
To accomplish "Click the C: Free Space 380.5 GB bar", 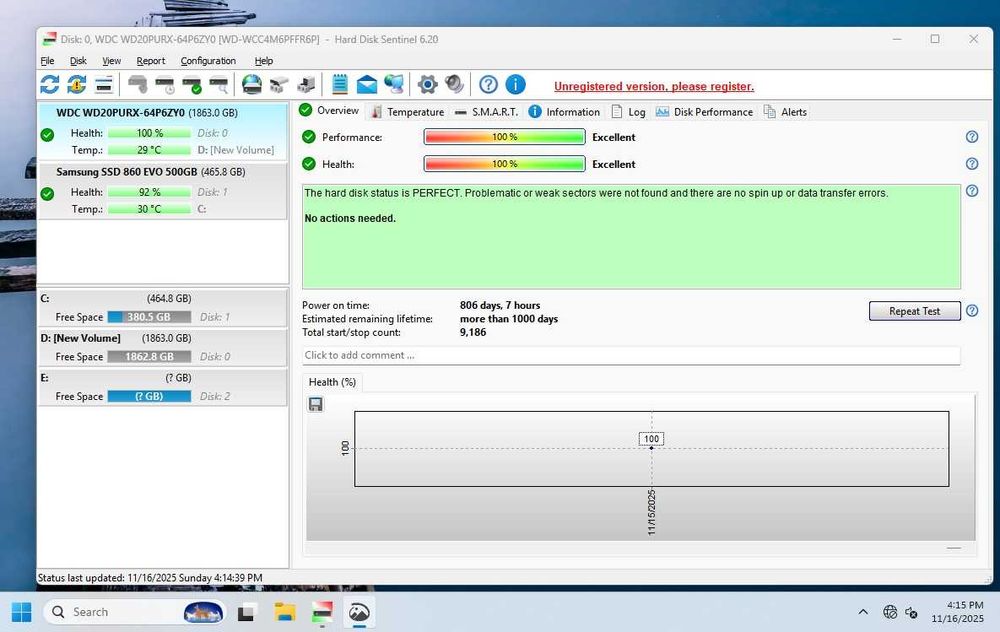I will coord(149,317).
